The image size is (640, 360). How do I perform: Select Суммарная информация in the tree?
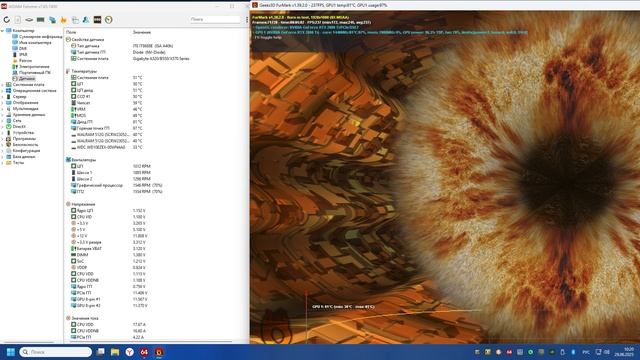coord(37,36)
